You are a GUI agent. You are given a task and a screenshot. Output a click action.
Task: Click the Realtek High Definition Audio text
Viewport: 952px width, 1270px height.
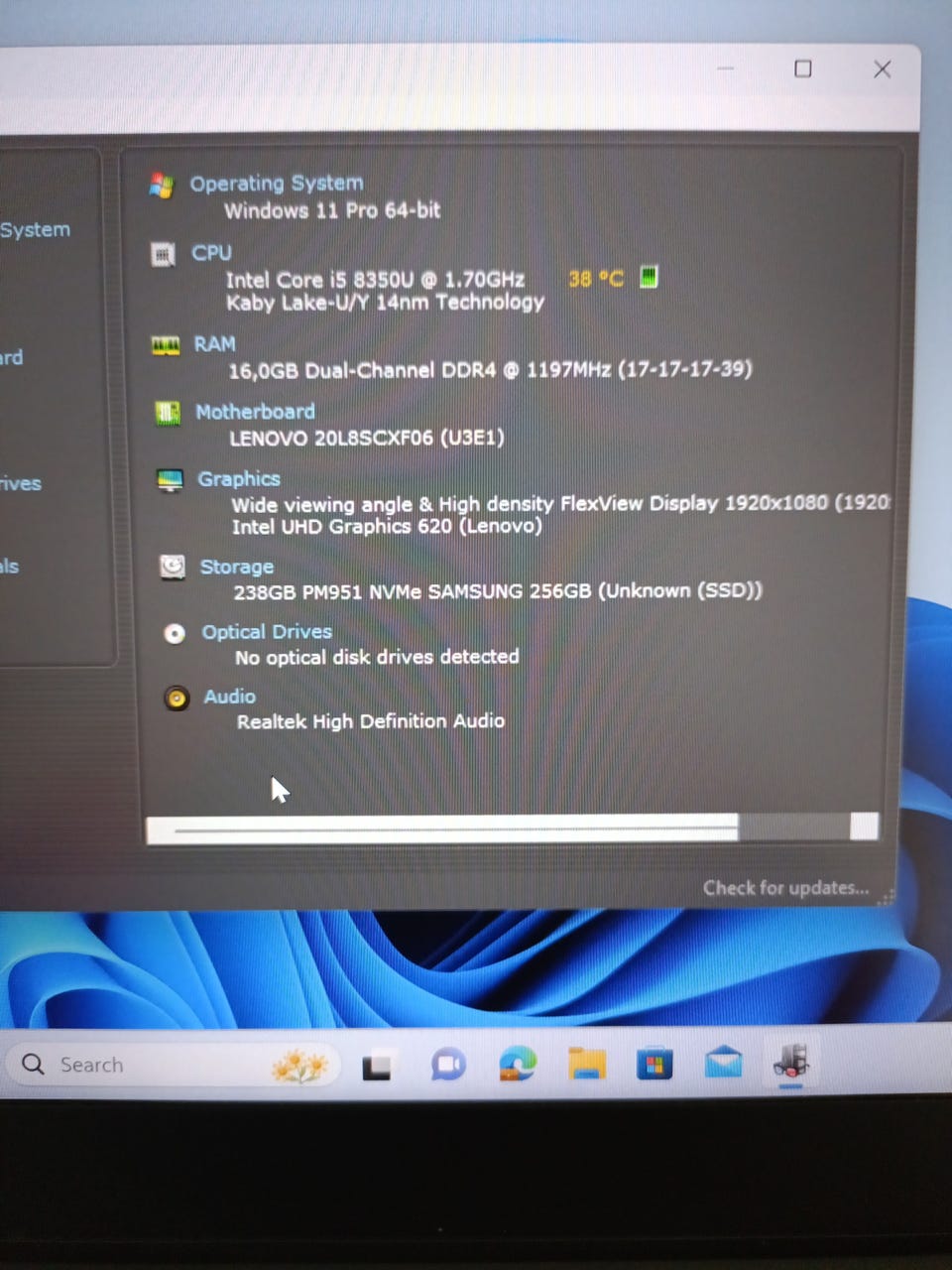coord(371,721)
